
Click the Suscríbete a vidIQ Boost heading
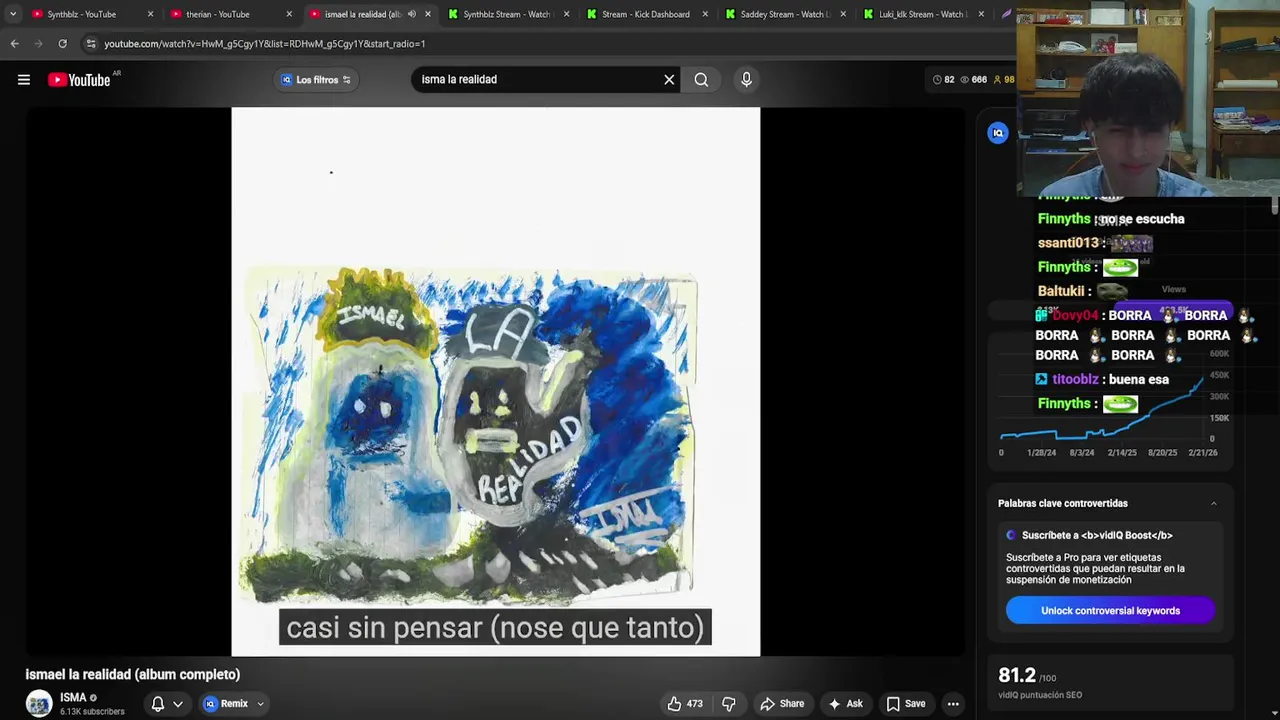click(1097, 535)
